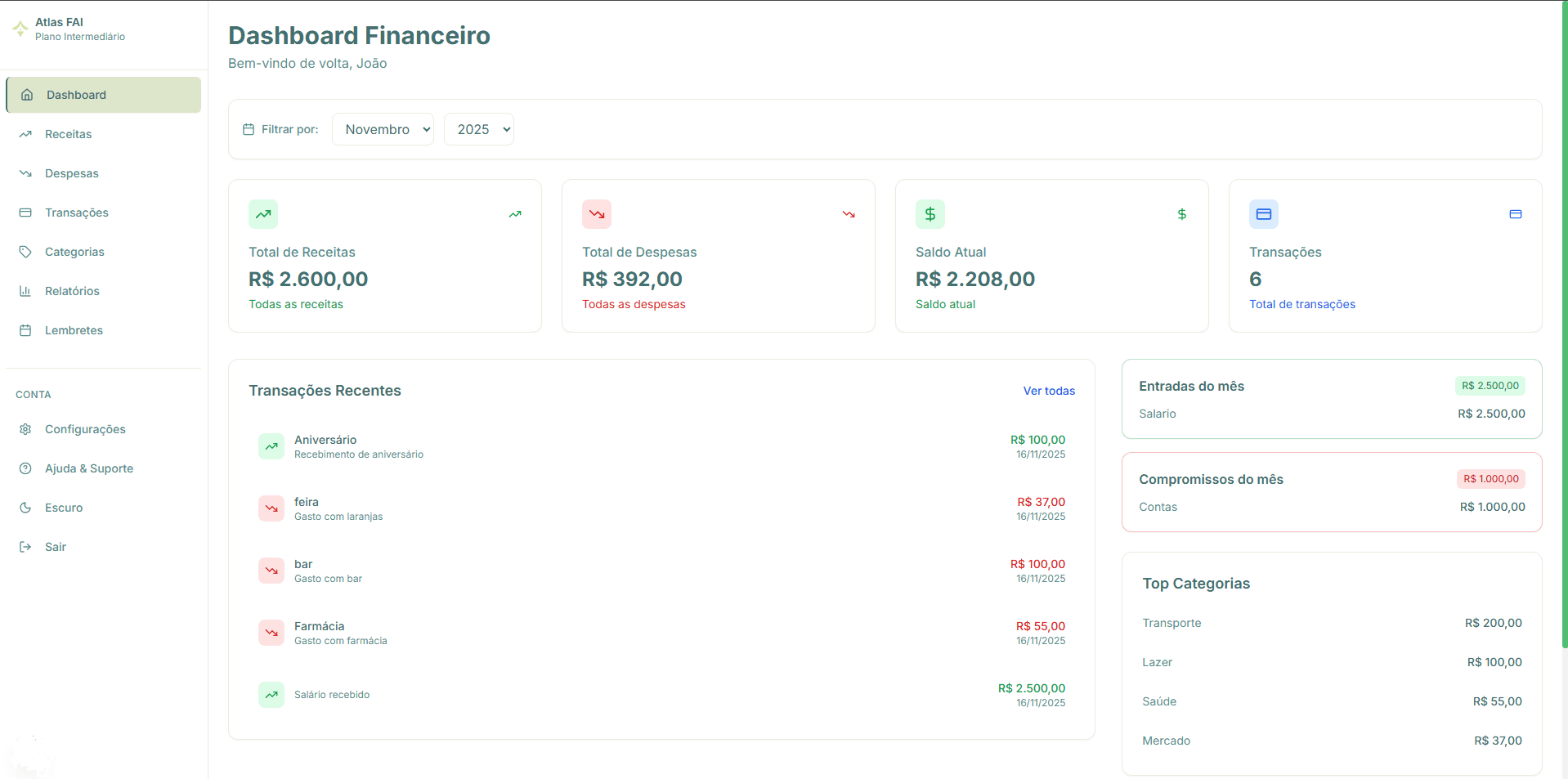1568x779 pixels.
Task: Select Sair to log out
Action: pyautogui.click(x=26, y=547)
